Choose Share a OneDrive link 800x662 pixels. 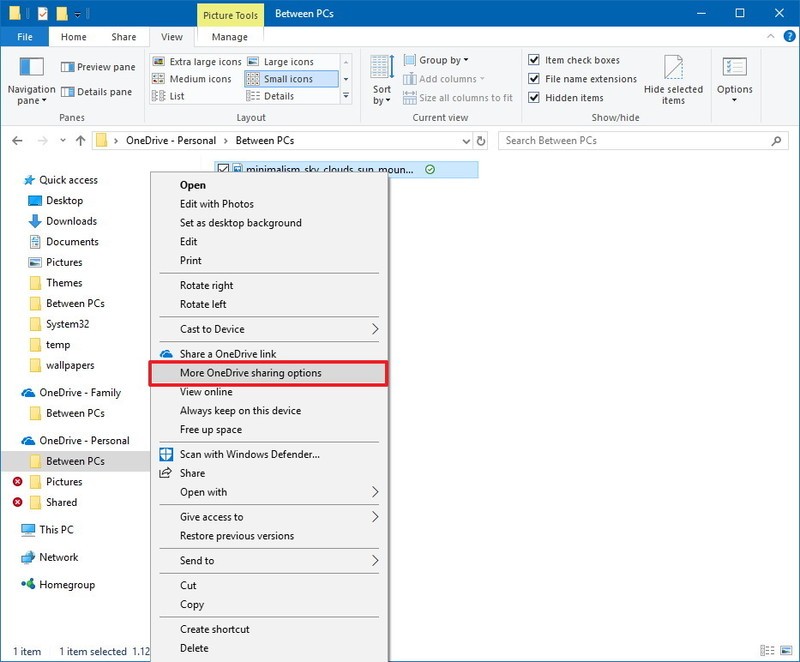pyautogui.click(x=269, y=354)
